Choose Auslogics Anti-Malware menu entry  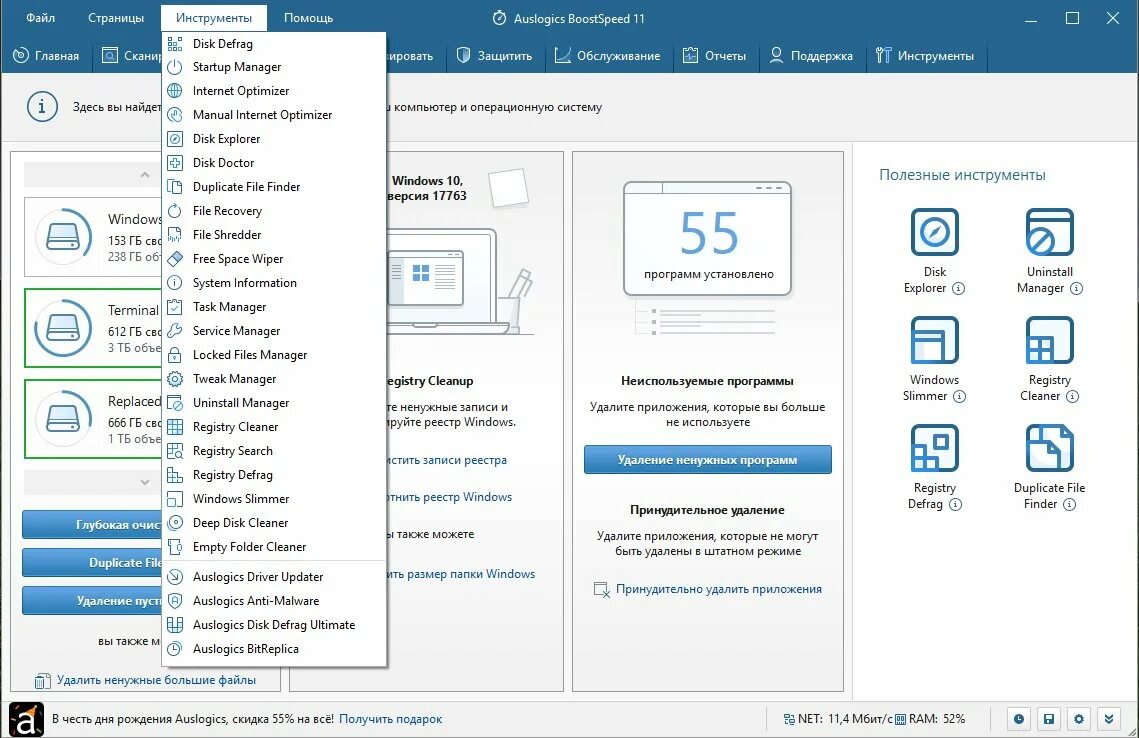pyautogui.click(x=273, y=601)
